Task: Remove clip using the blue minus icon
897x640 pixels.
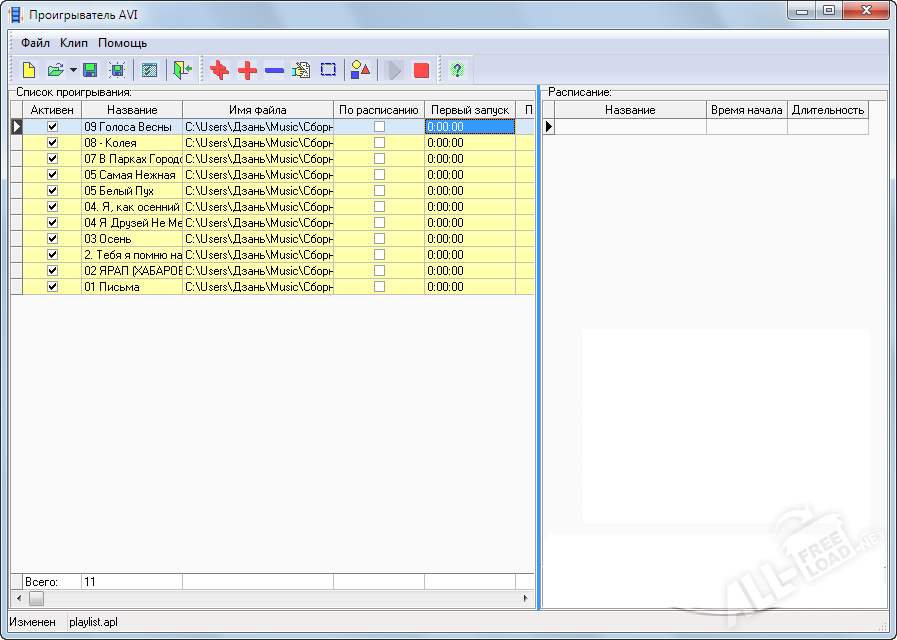Action: click(x=274, y=70)
